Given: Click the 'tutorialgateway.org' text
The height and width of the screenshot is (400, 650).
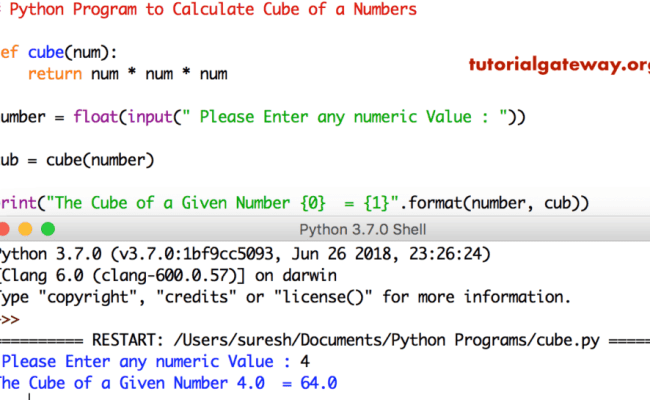Looking at the screenshot, I should coord(559,65).
